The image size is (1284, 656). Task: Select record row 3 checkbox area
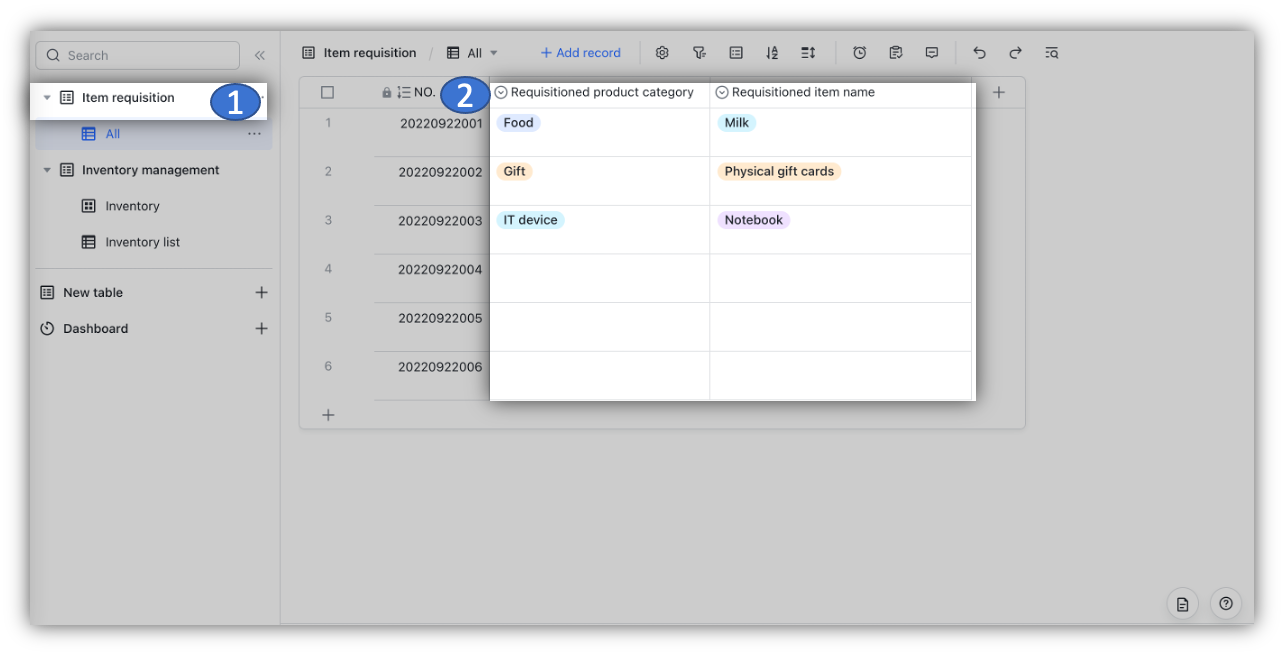328,221
